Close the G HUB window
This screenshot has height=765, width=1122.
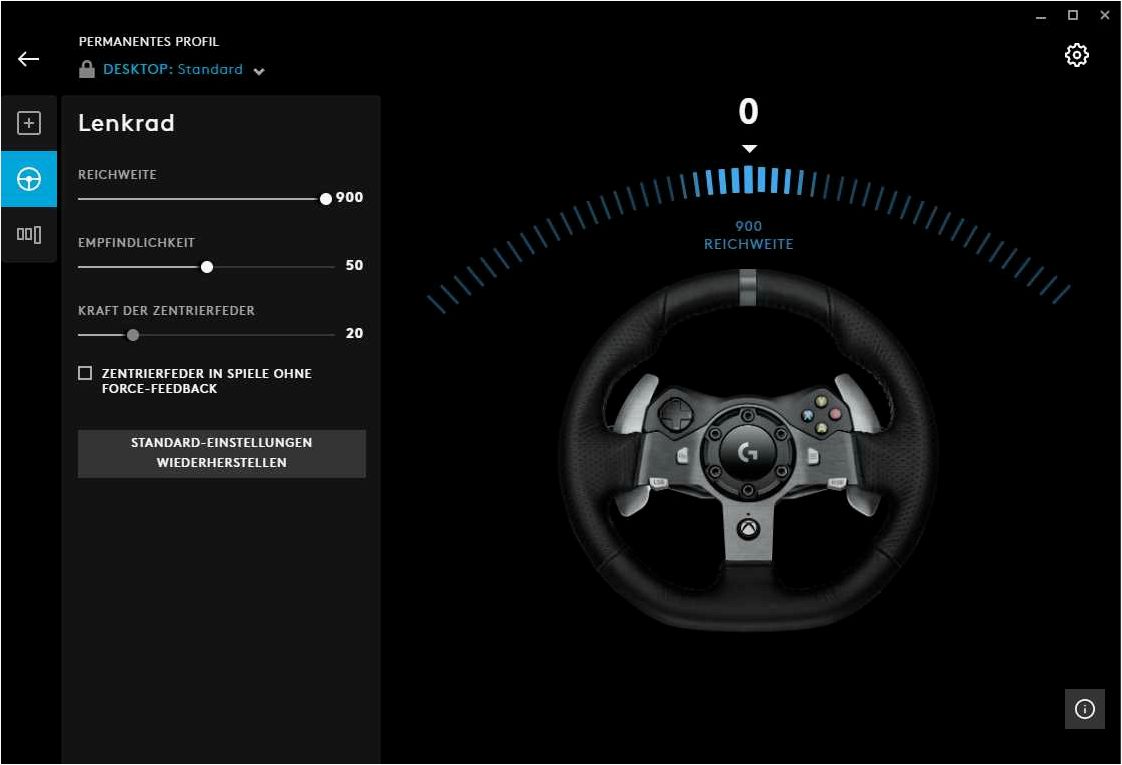coord(1105,15)
